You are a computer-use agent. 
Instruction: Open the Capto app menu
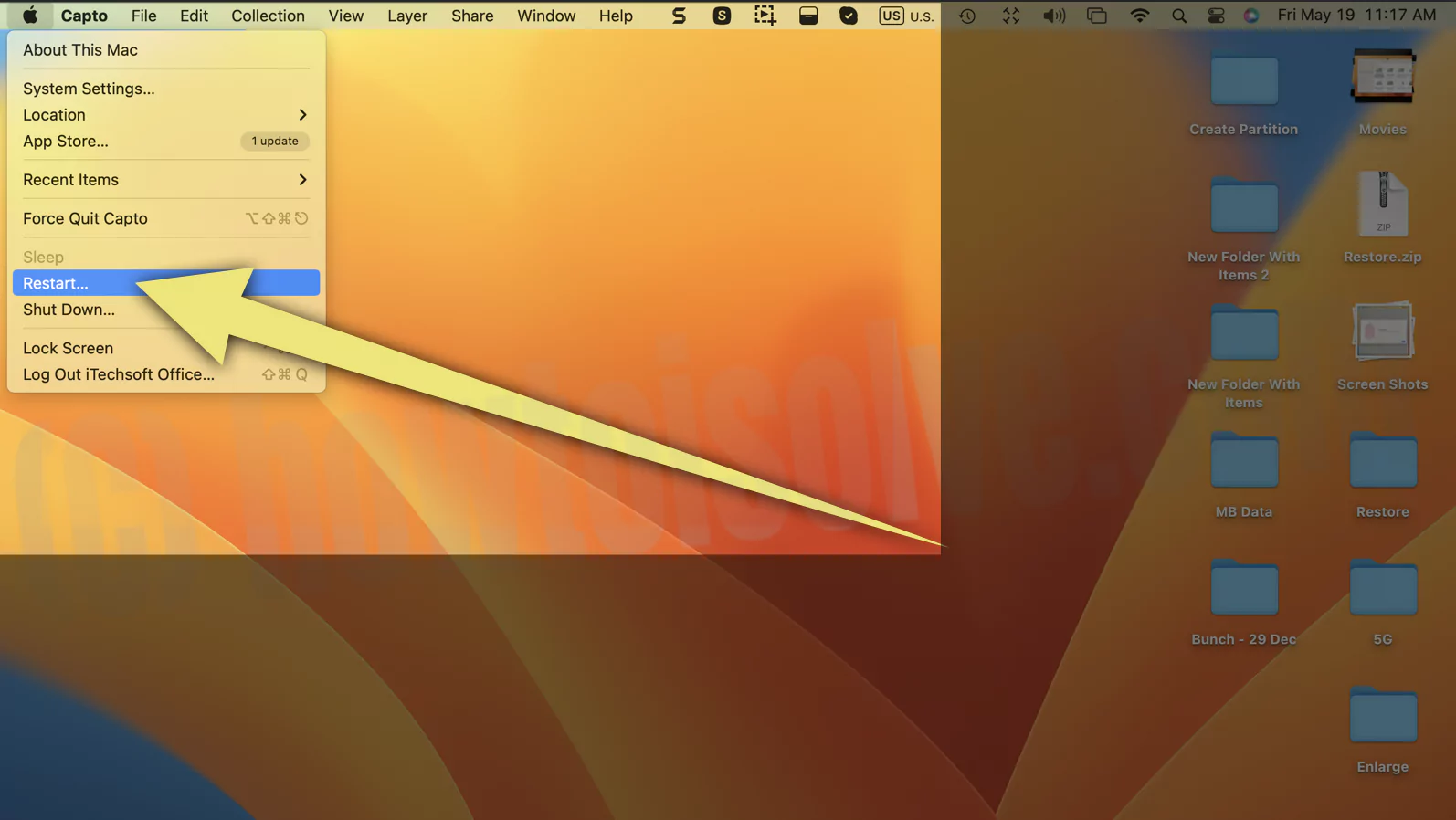(x=84, y=16)
